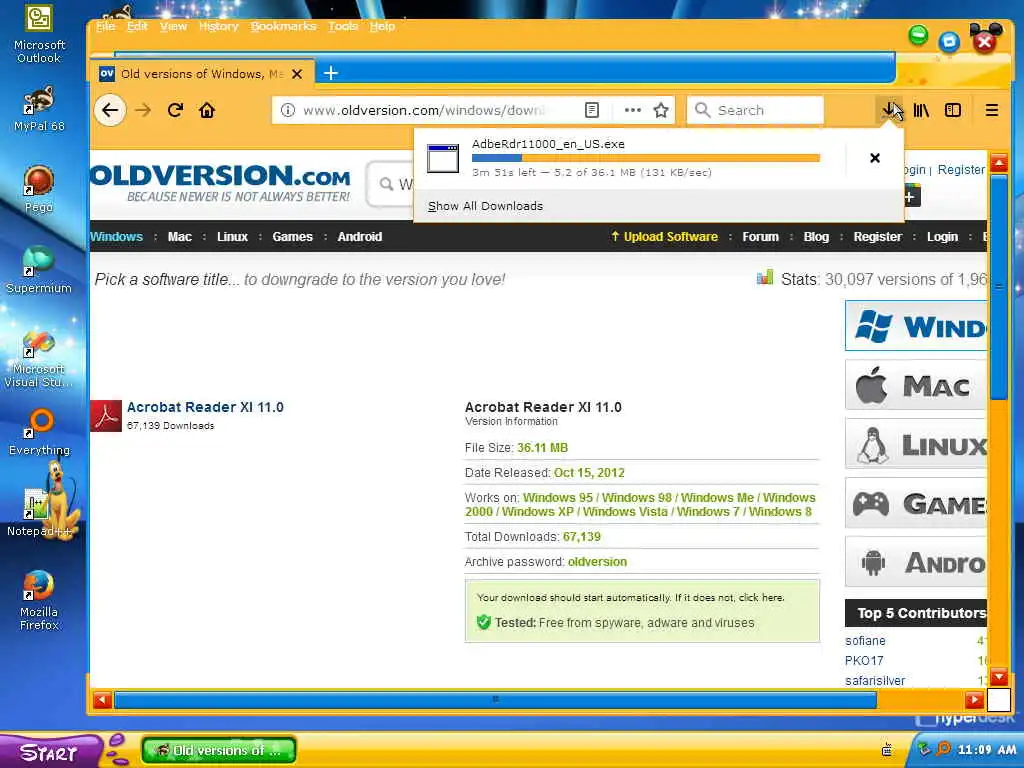1024x768 pixels.
Task: Open page actions three-dot menu
Action: coord(632,110)
